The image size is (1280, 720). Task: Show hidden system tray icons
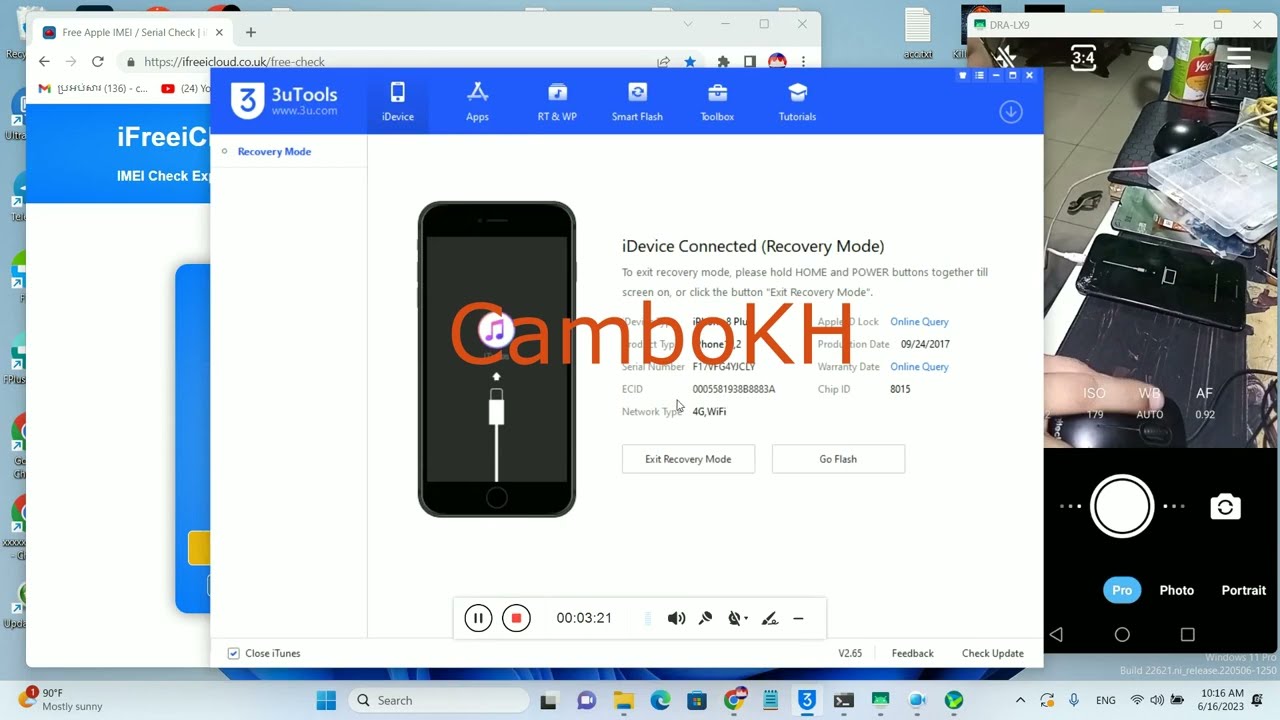[x=1020, y=700]
